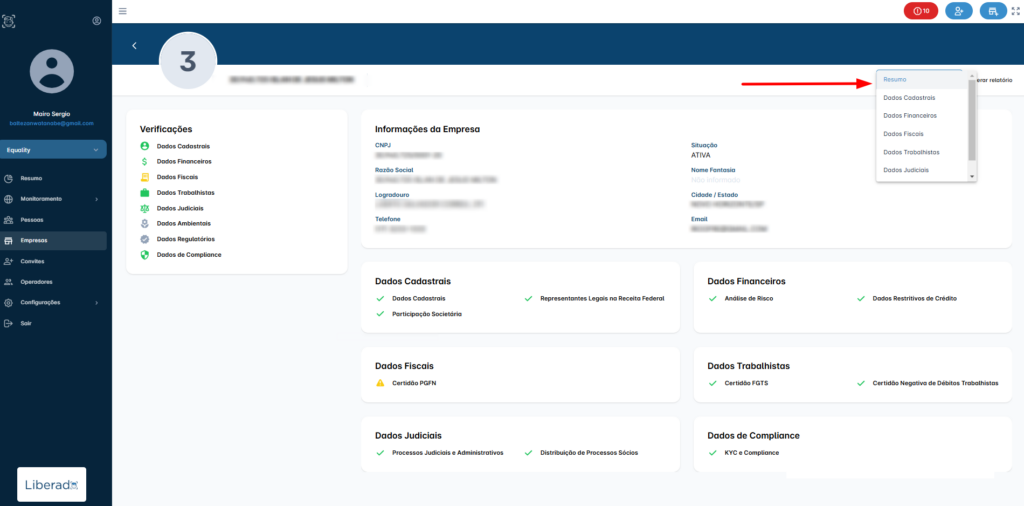The height and width of the screenshot is (506, 1024).
Task: Click briefcase icon beside Dados Trabalhistas
Action: point(145,193)
